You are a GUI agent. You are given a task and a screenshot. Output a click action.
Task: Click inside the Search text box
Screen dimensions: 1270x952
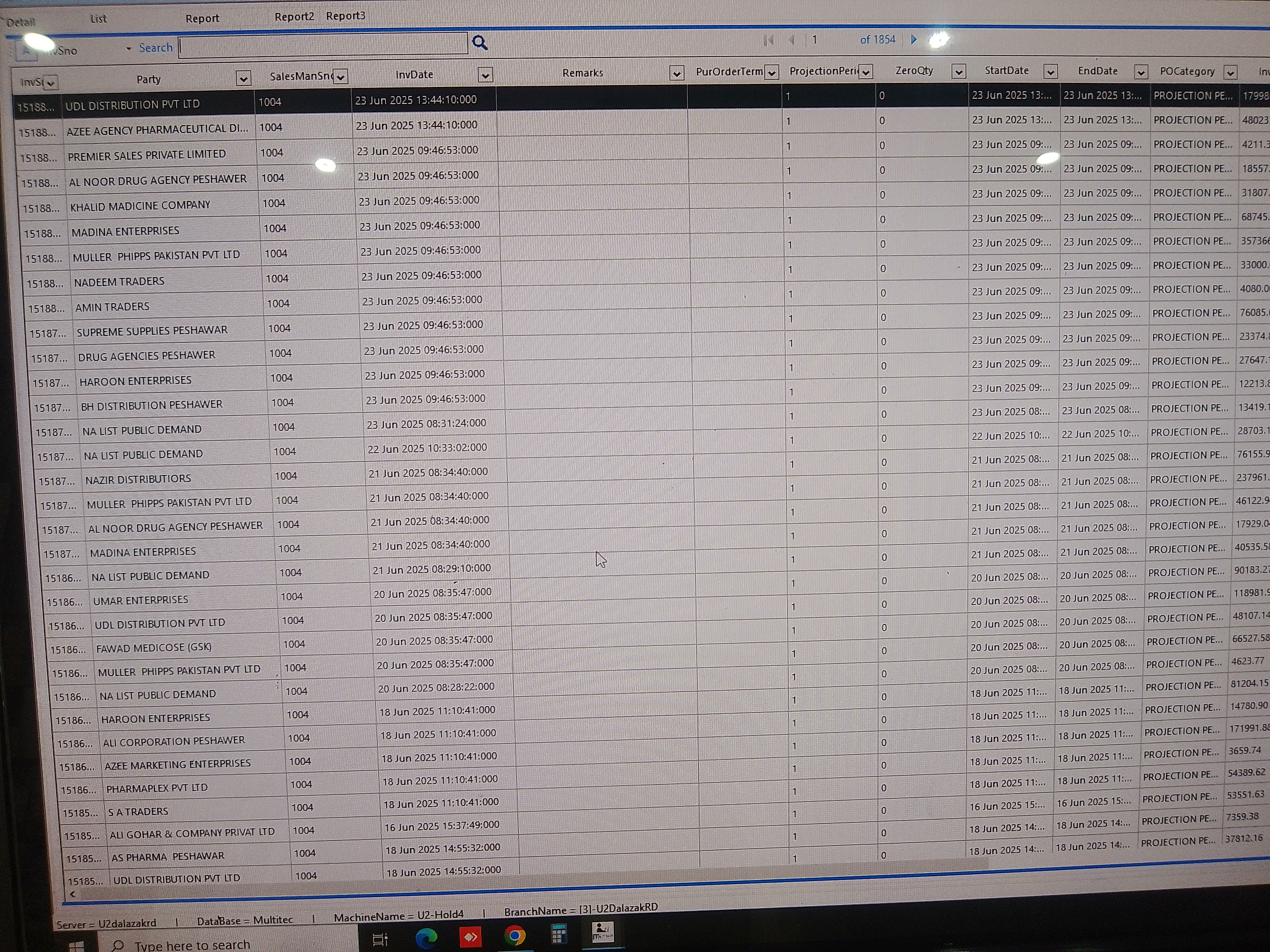point(323,46)
